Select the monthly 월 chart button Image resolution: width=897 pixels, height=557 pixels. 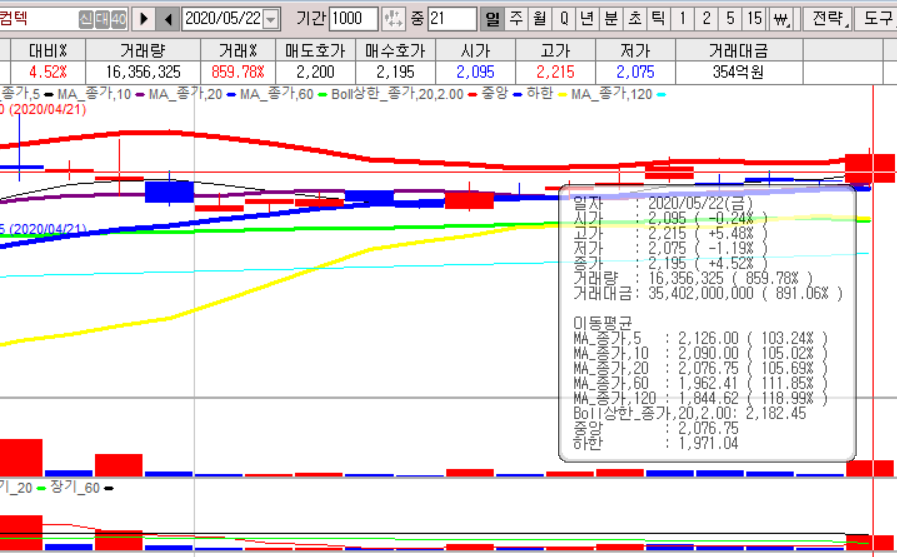click(539, 19)
